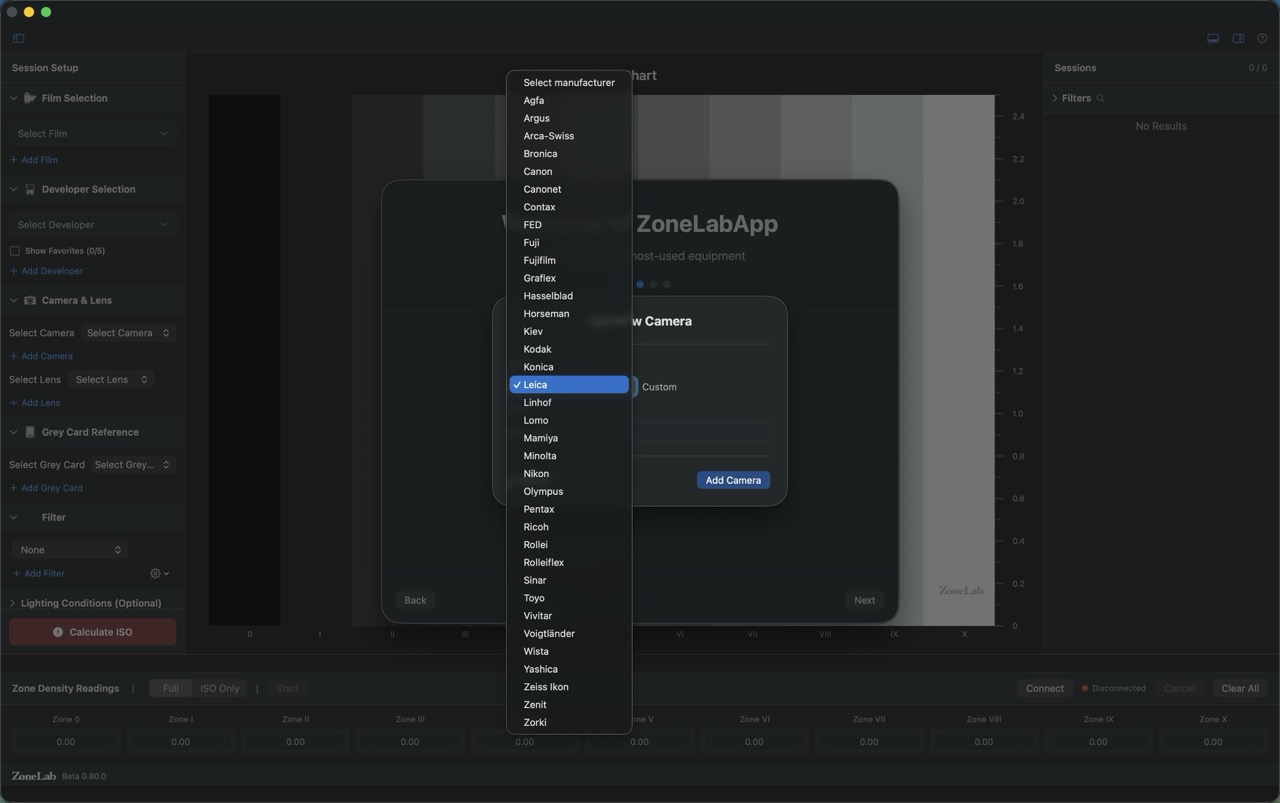
Task: Click the Connect button
Action: [1045, 688]
